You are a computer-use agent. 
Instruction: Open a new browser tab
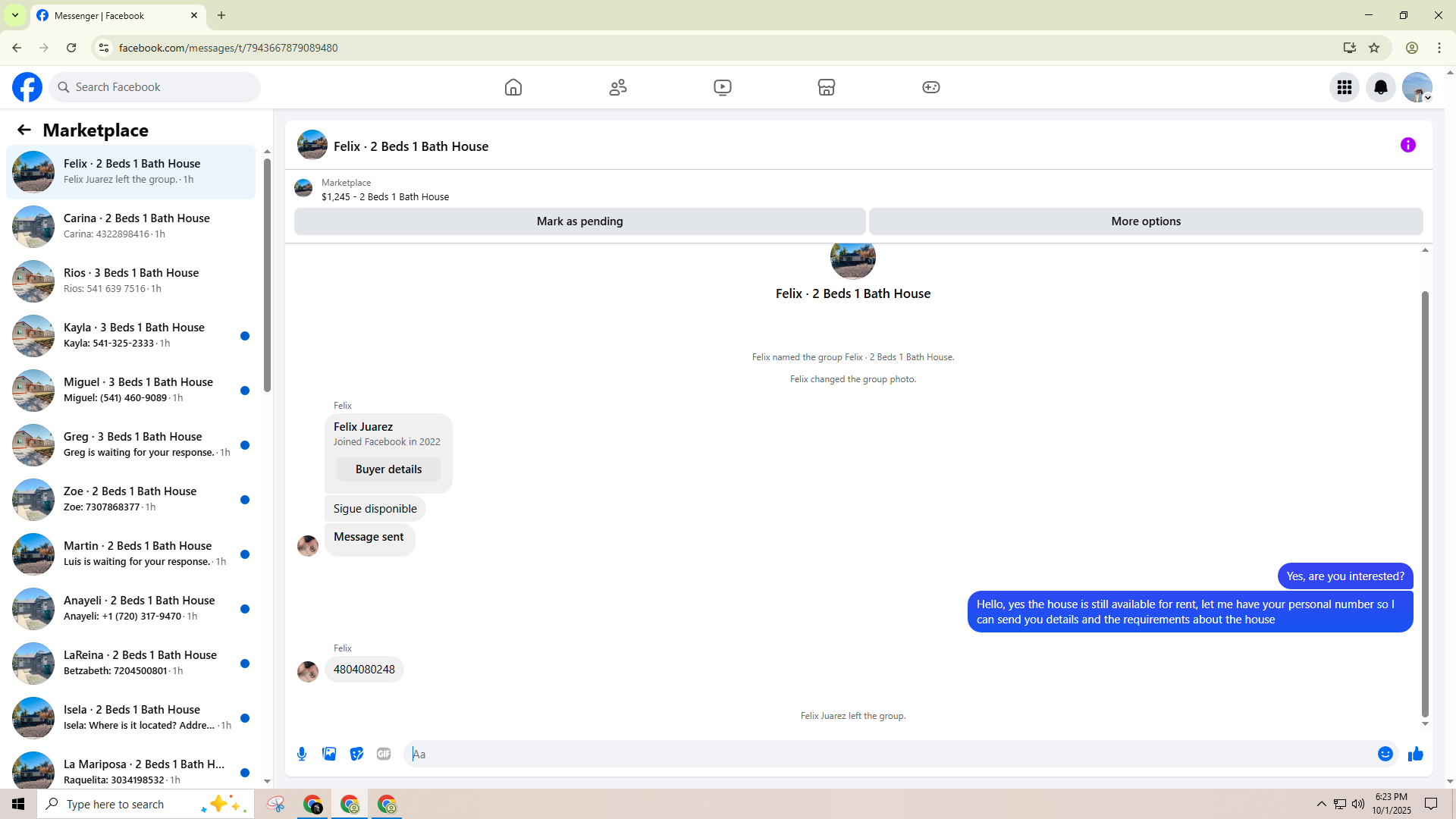point(221,15)
